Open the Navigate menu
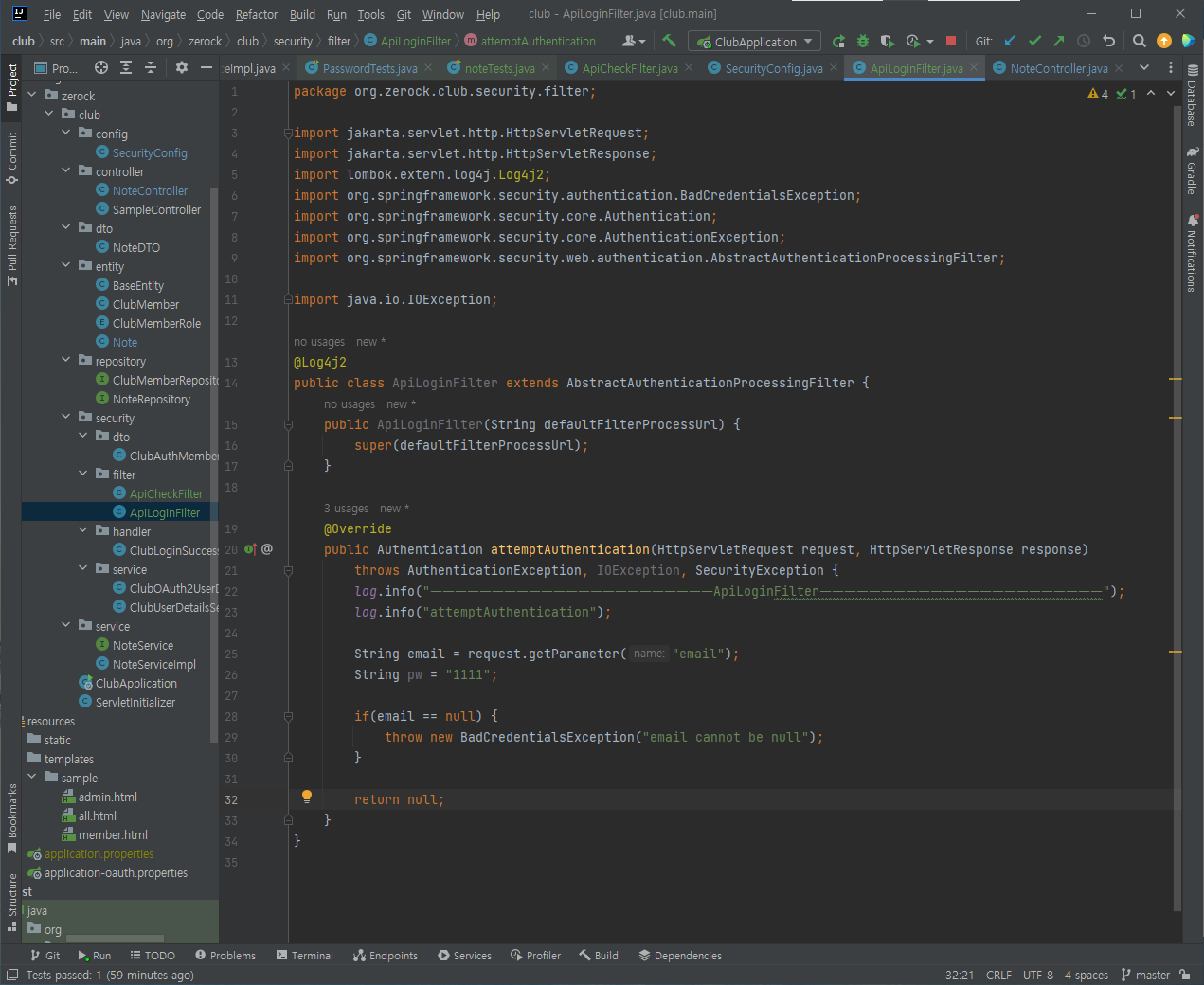Viewport: 1204px width, 985px height. [x=163, y=14]
